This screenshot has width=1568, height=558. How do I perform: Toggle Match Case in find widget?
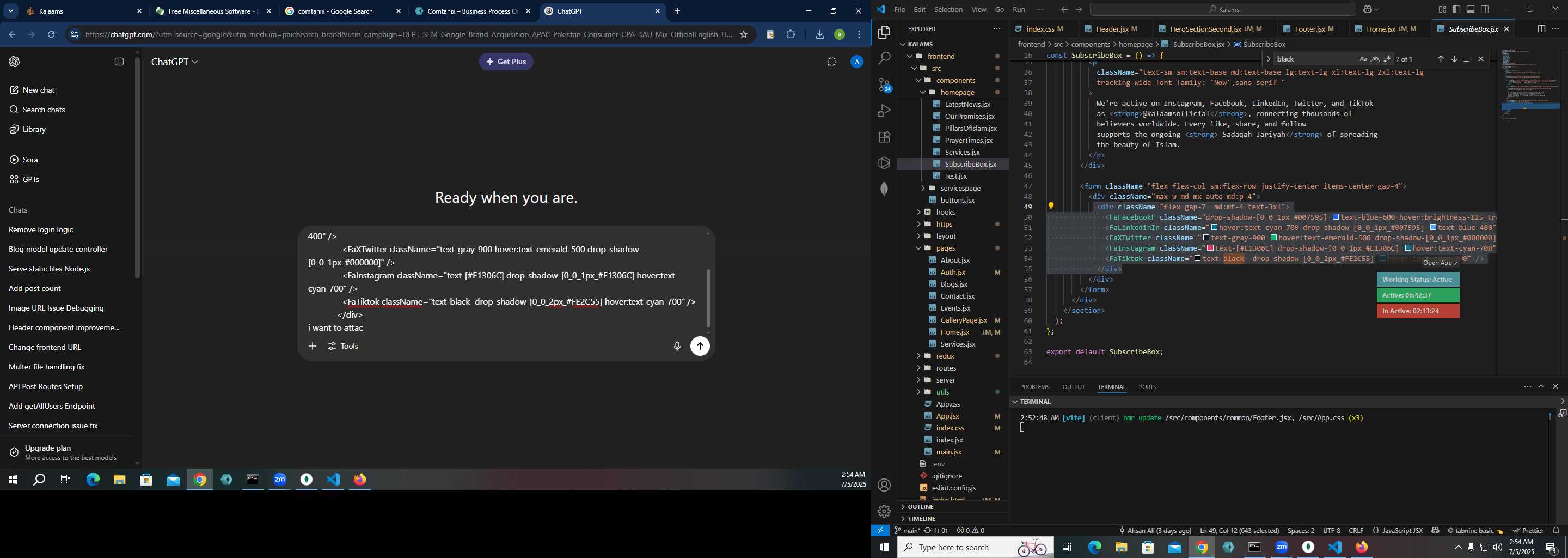pyautogui.click(x=1363, y=59)
